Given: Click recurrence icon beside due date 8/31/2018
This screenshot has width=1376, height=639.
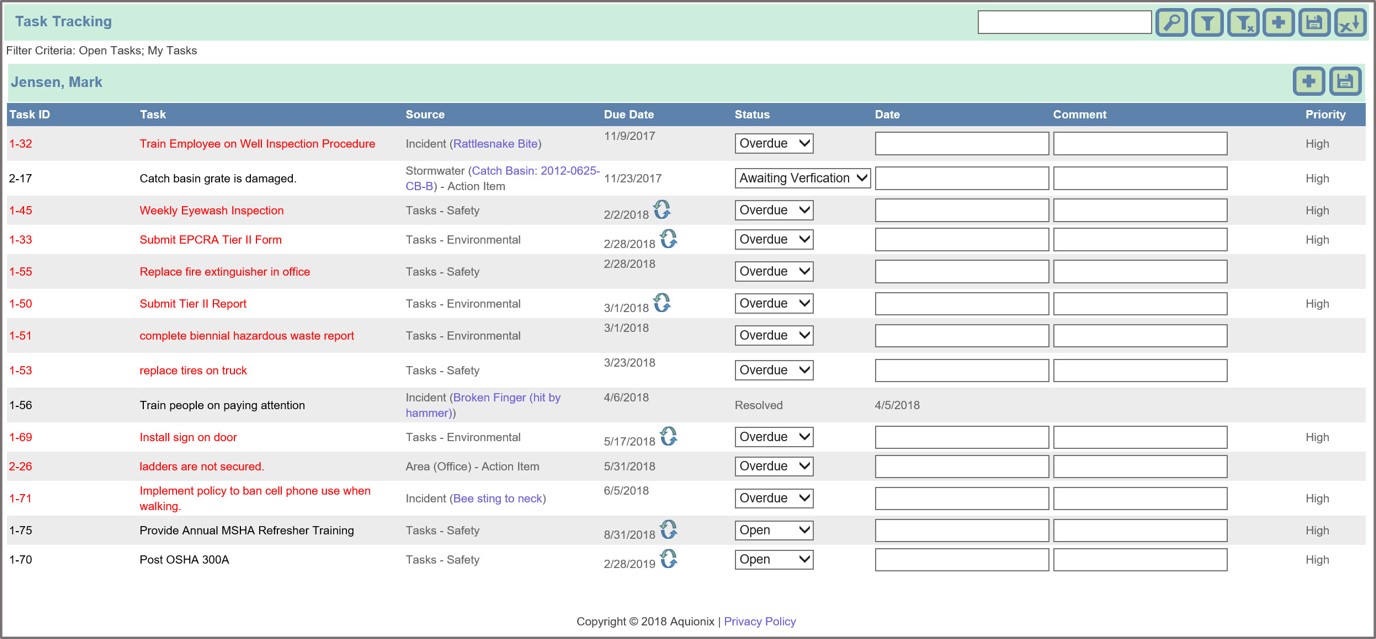Looking at the screenshot, I should (x=668, y=529).
